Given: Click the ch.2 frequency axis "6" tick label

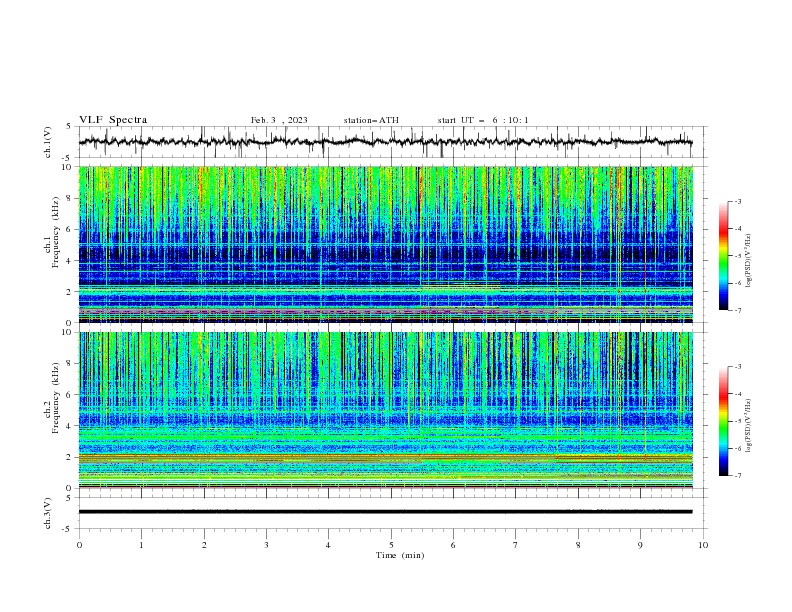Looking at the screenshot, I should click(x=69, y=395).
